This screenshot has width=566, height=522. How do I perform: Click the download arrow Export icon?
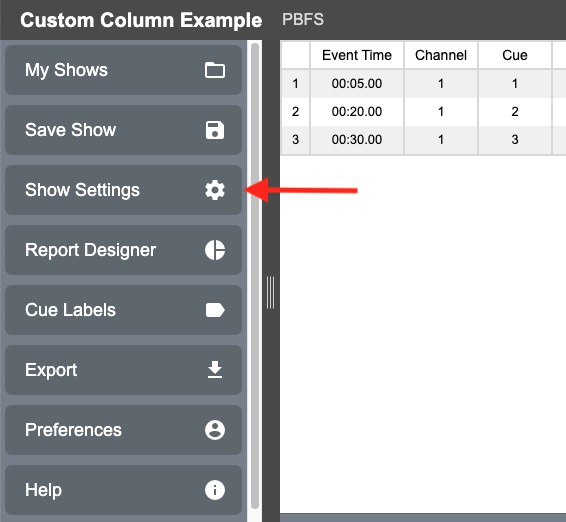pyautogui.click(x=215, y=370)
